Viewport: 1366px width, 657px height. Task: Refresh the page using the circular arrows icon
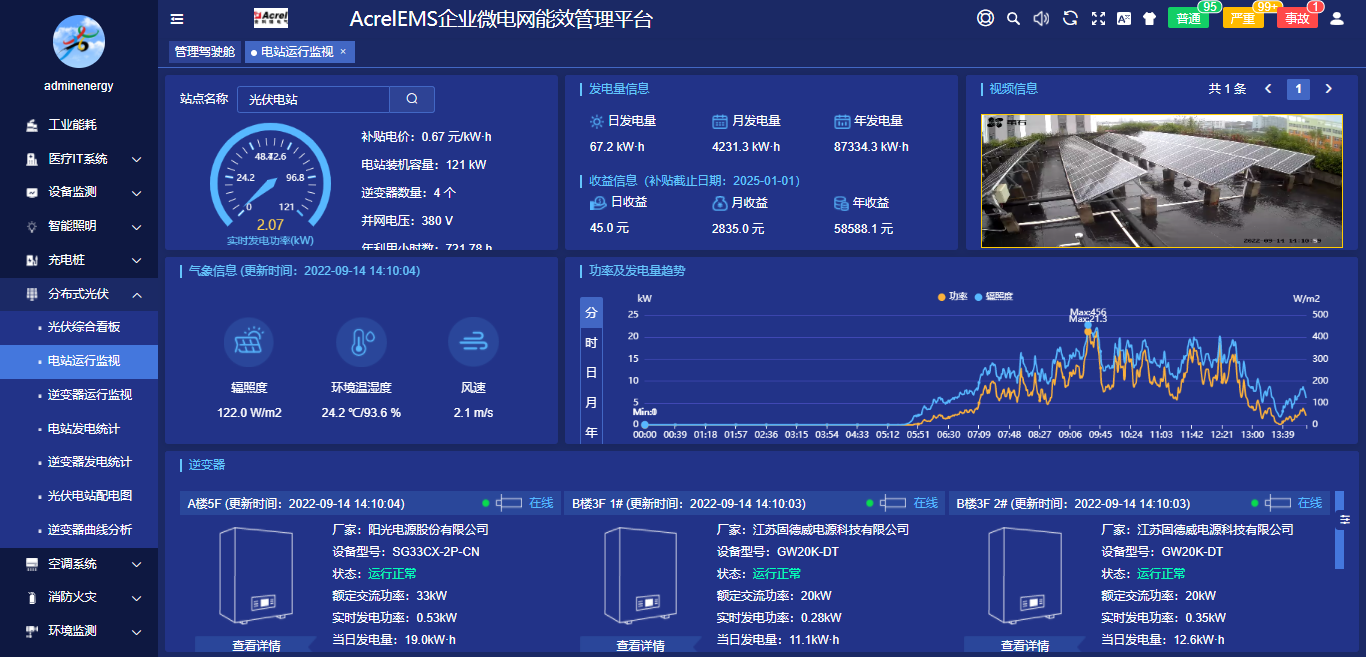click(1070, 17)
